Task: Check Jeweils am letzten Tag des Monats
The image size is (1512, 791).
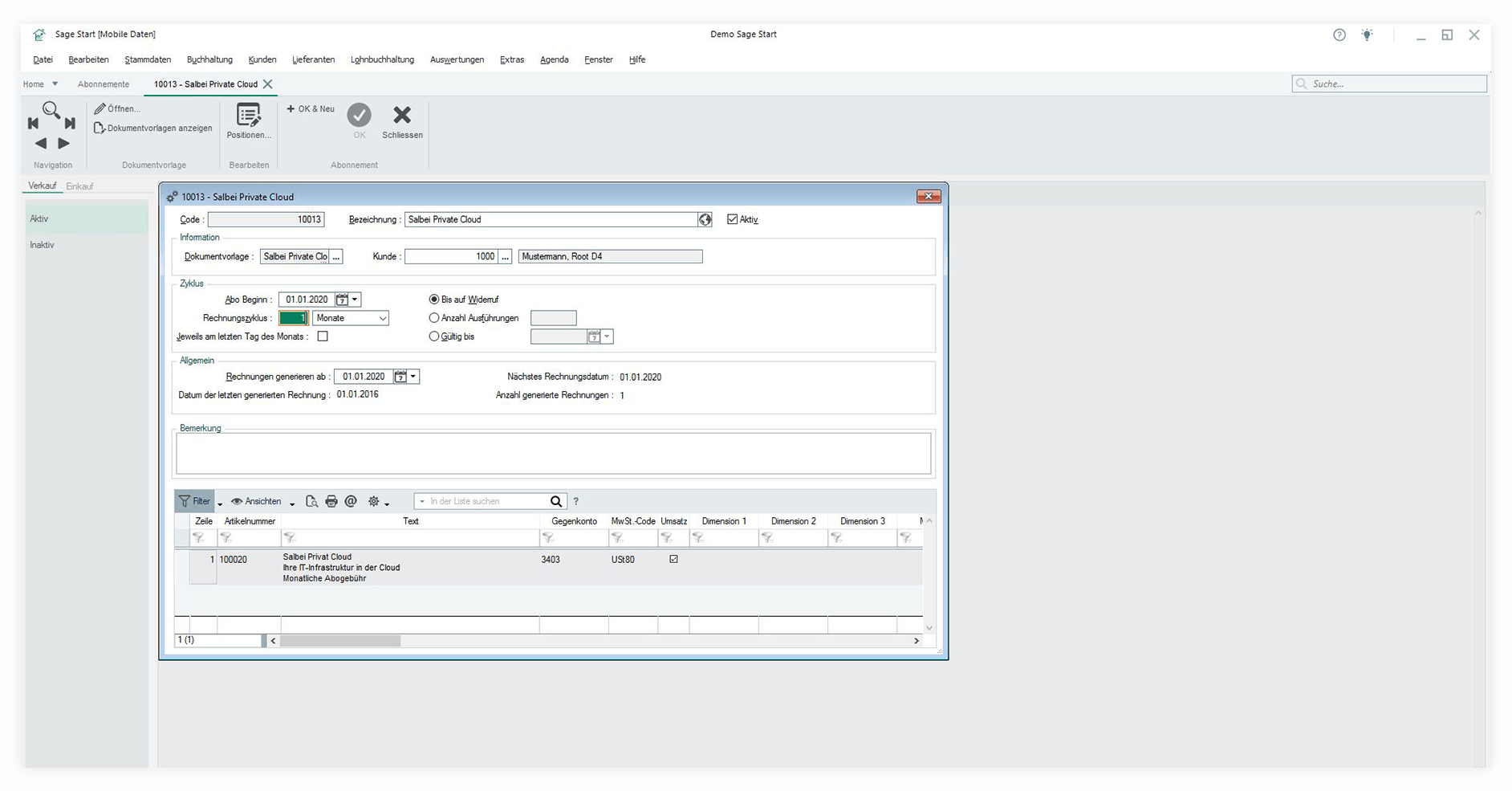Action: pos(323,336)
